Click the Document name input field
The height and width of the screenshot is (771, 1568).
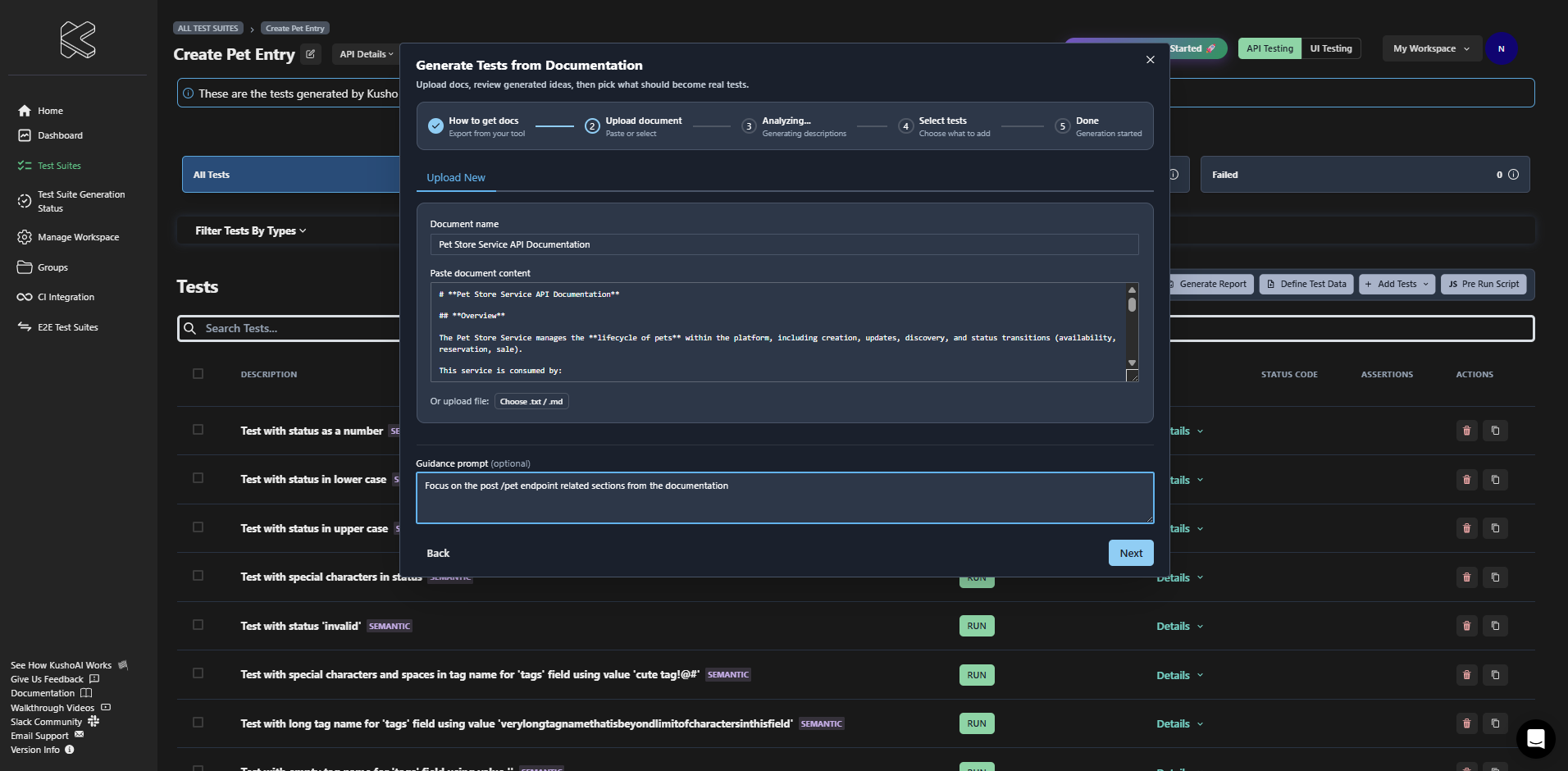point(784,244)
